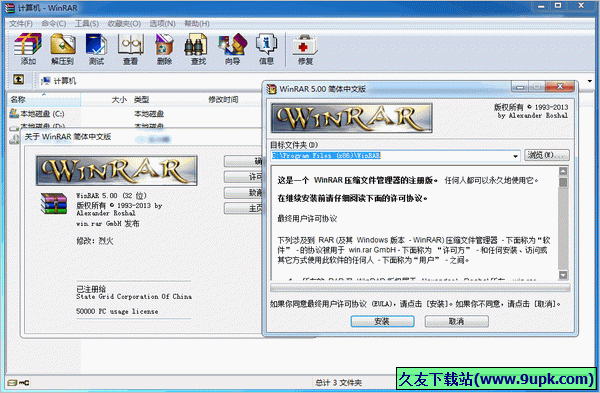Click the View (查看) toolbar icon
600x393 pixels.
click(x=130, y=49)
